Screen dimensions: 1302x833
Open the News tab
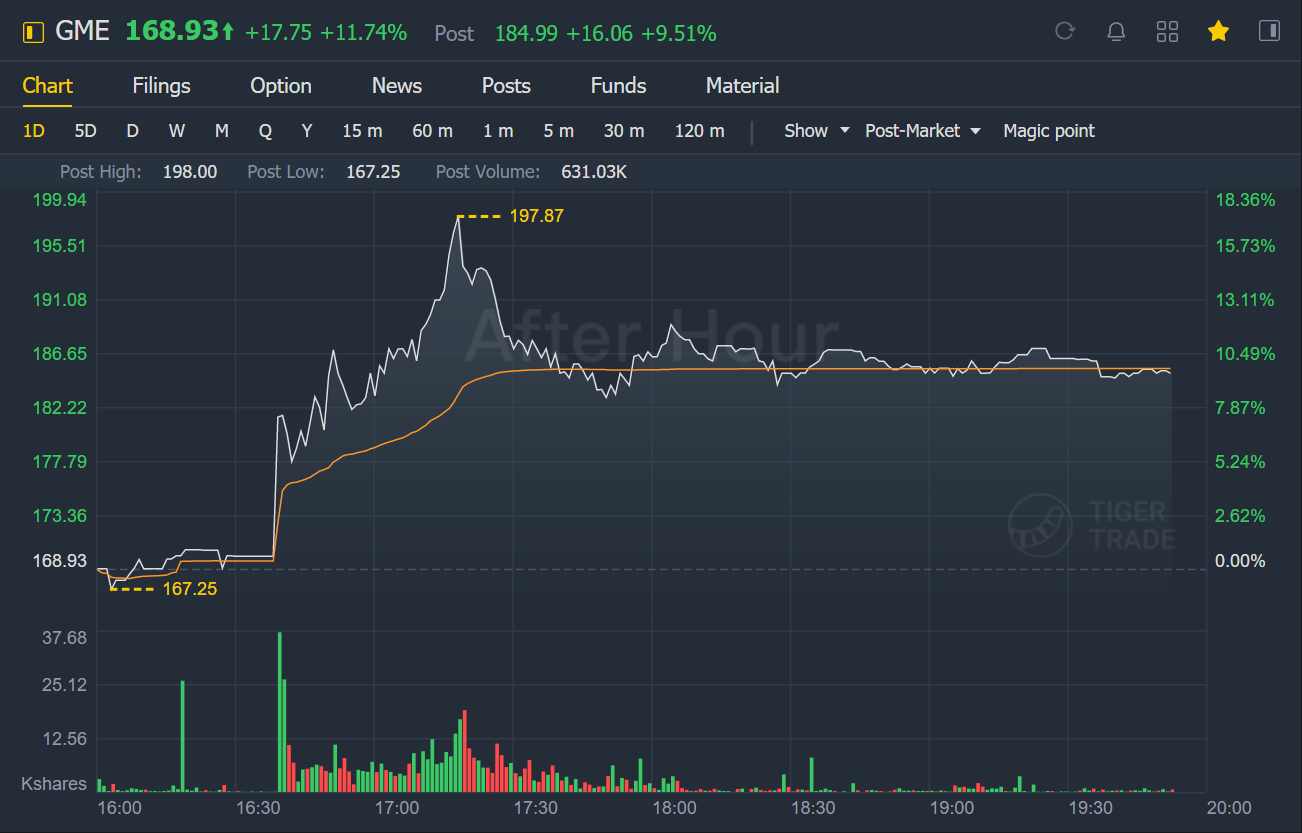pyautogui.click(x=397, y=86)
